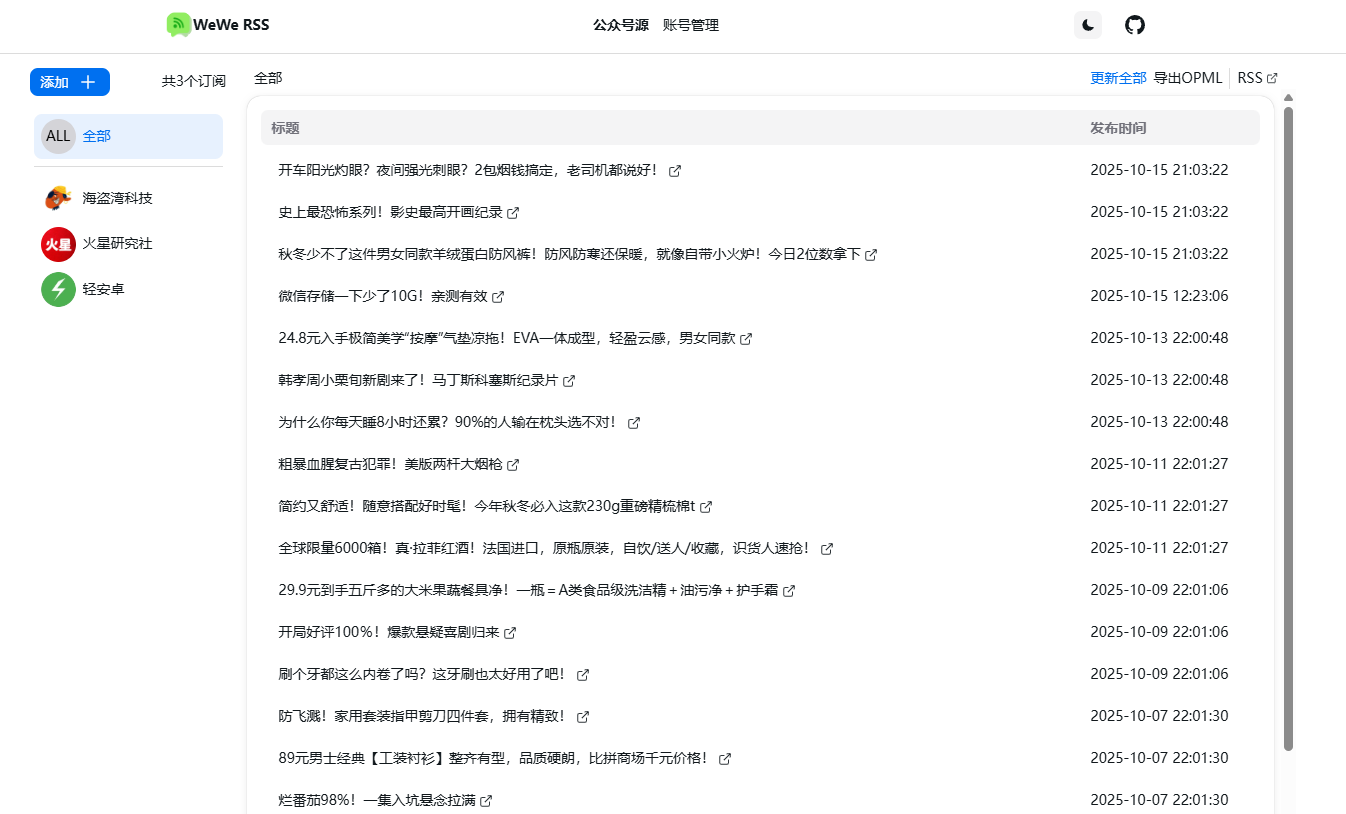This screenshot has height=814, width=1346.
Task: Open the GitHub repository icon
Action: [1134, 25]
